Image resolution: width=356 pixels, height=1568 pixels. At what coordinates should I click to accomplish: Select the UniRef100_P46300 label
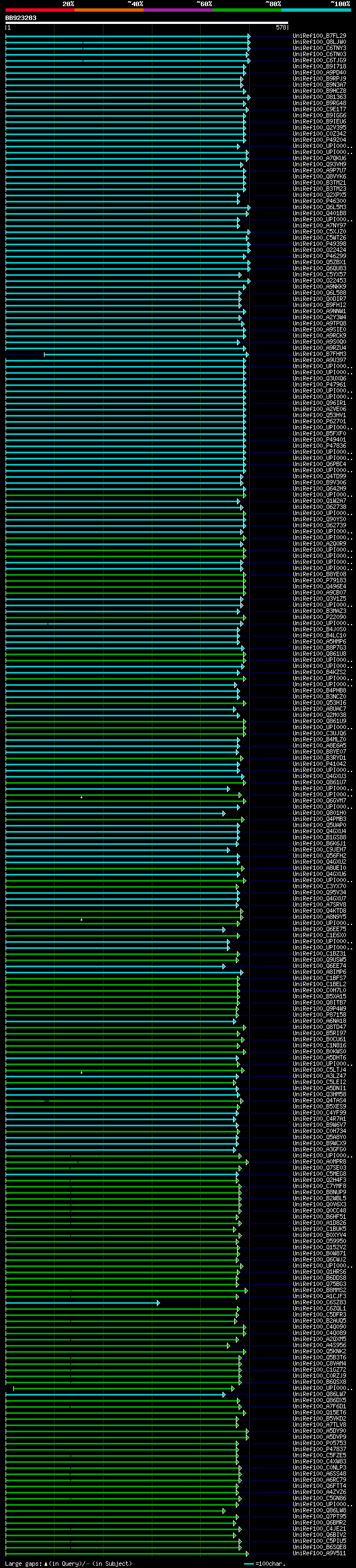point(319,201)
